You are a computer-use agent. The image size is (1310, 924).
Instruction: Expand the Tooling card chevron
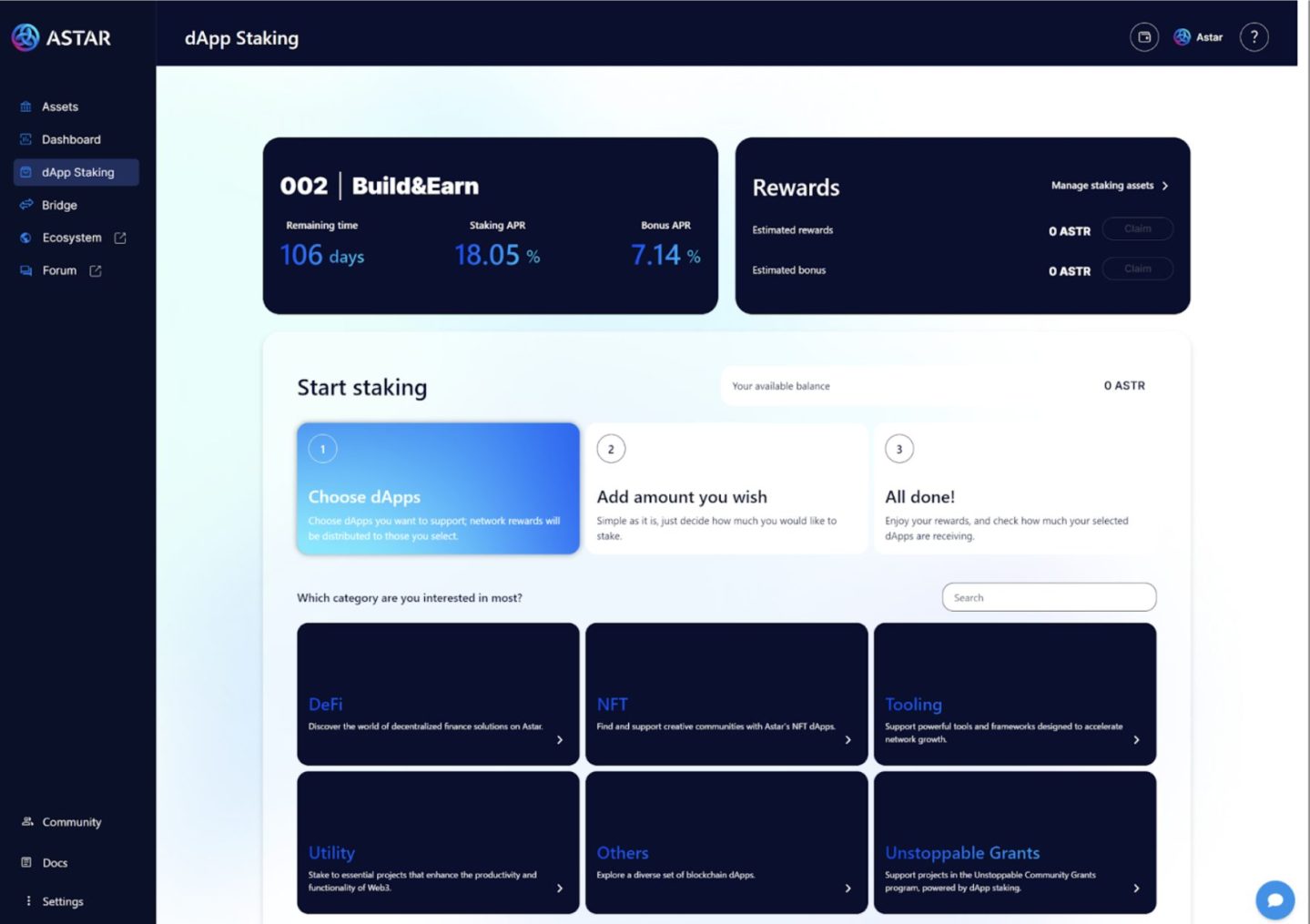(1137, 740)
